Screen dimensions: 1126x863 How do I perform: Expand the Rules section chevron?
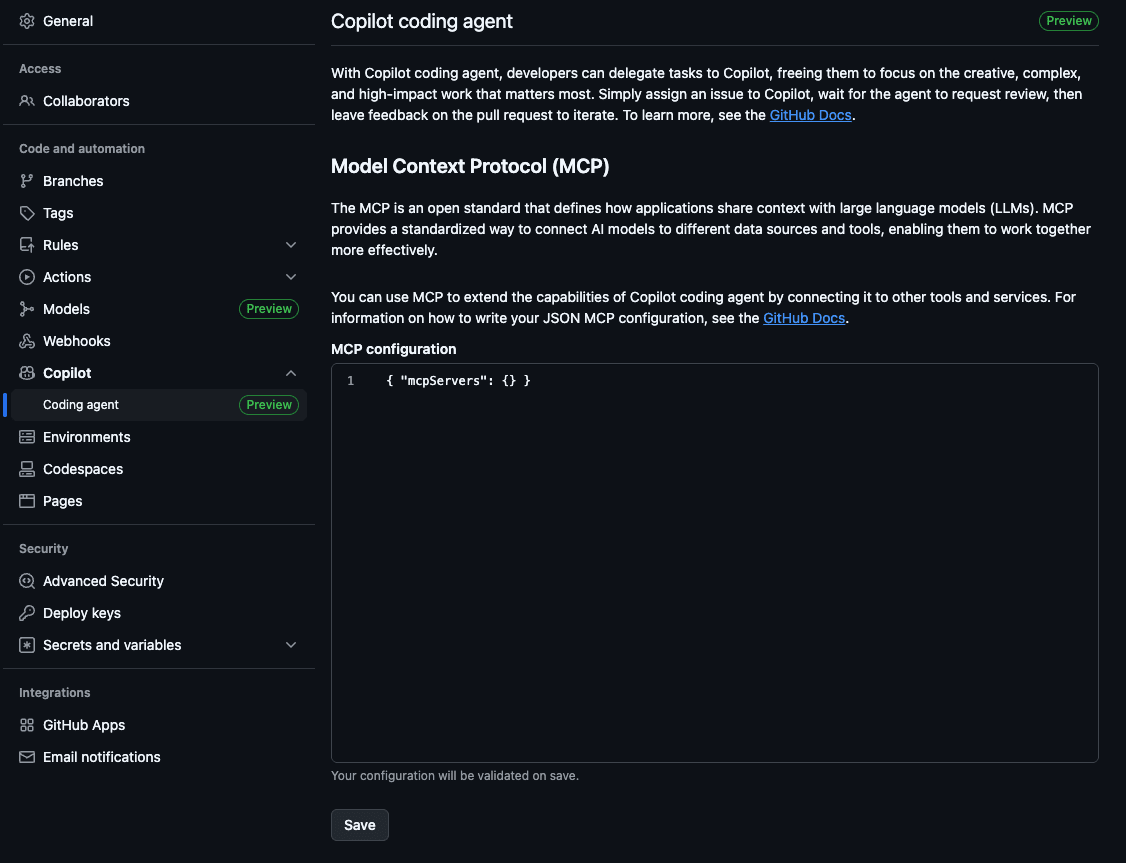coord(291,245)
